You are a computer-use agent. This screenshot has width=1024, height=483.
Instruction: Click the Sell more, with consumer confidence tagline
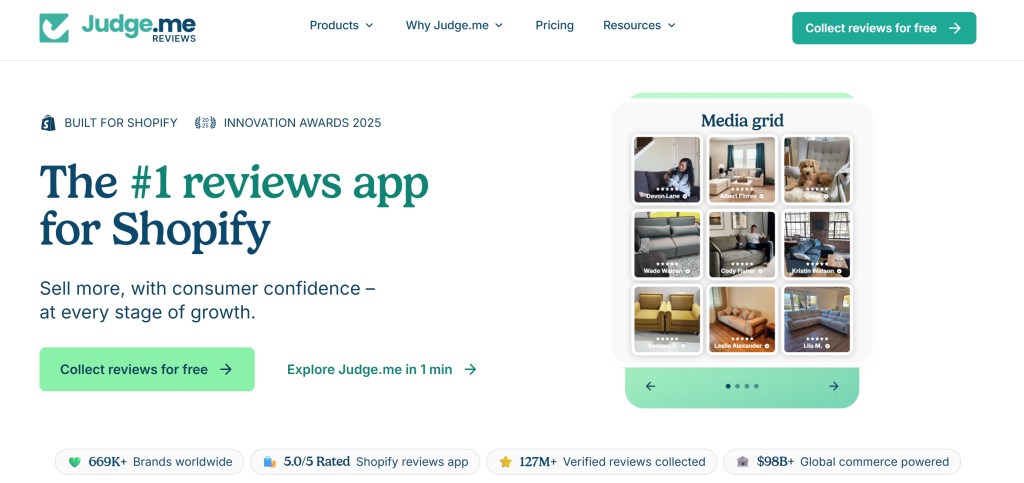pos(208,300)
